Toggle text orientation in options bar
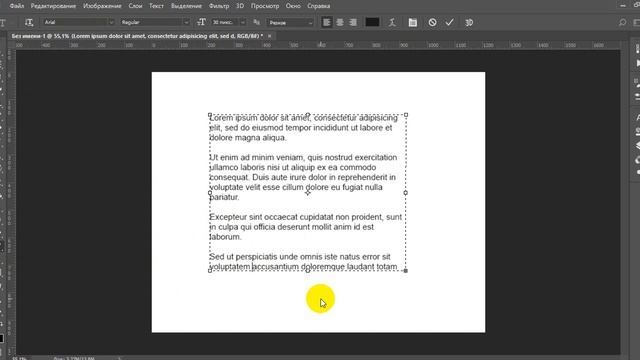Image resolution: width=640 pixels, height=360 pixels. [x=29, y=22]
